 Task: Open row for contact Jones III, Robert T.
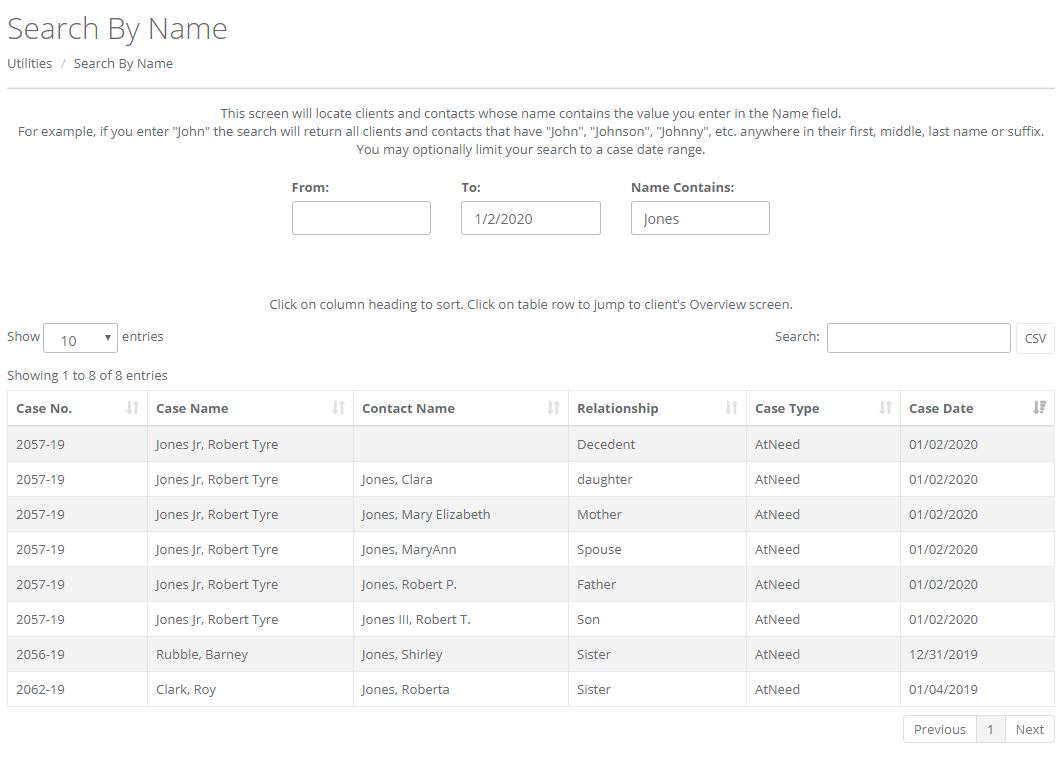(416, 619)
